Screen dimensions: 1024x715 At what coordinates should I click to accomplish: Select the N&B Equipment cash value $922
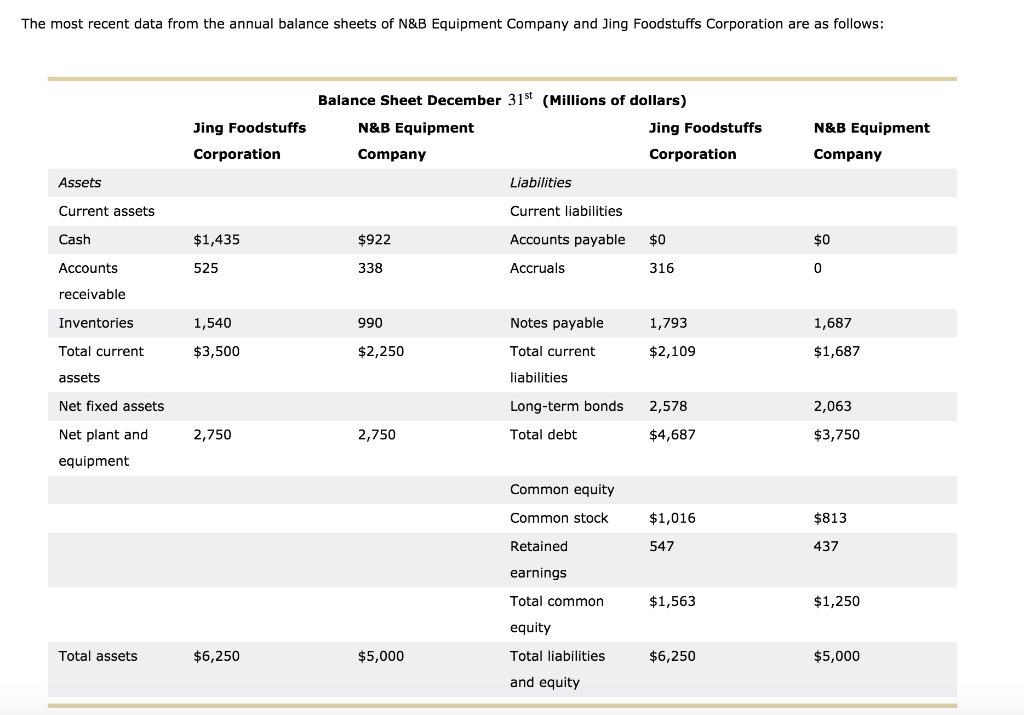point(374,240)
